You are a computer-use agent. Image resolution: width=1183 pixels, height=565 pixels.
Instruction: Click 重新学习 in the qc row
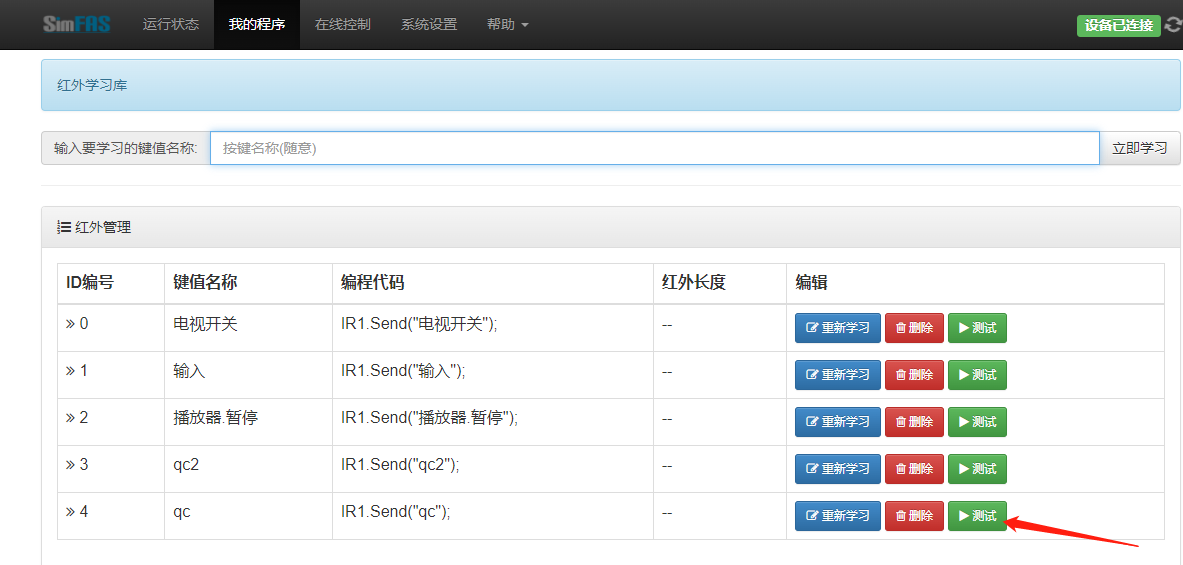(837, 516)
